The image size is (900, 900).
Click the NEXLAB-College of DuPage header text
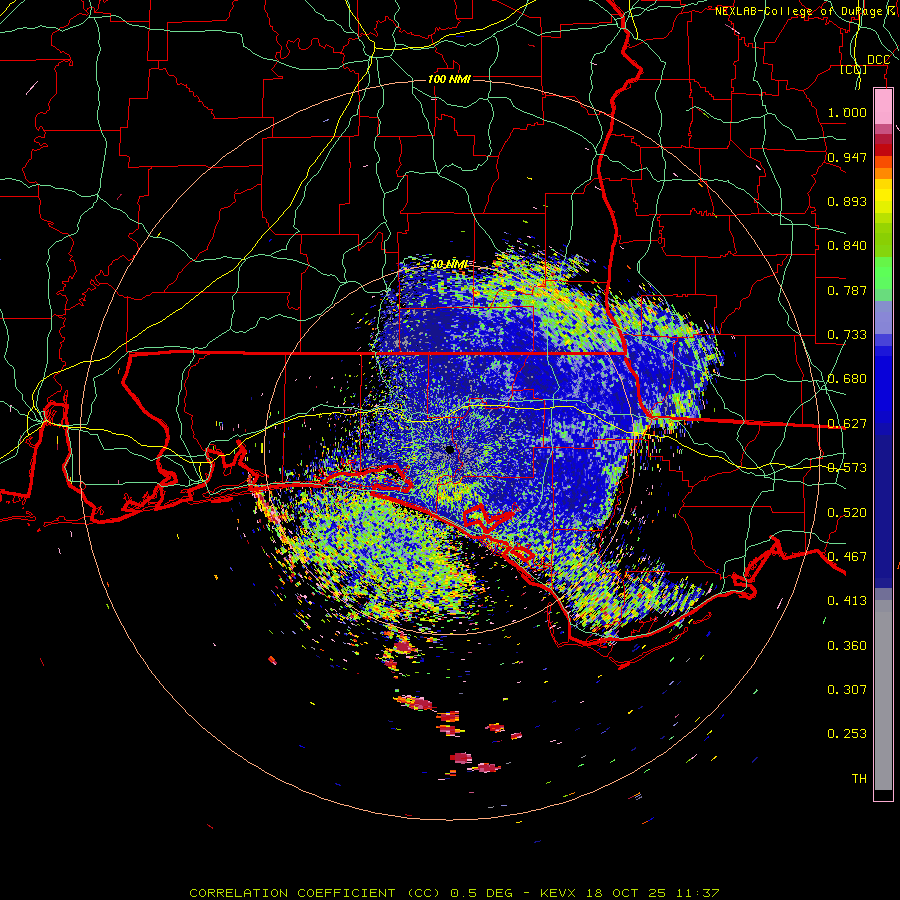pyautogui.click(x=806, y=11)
